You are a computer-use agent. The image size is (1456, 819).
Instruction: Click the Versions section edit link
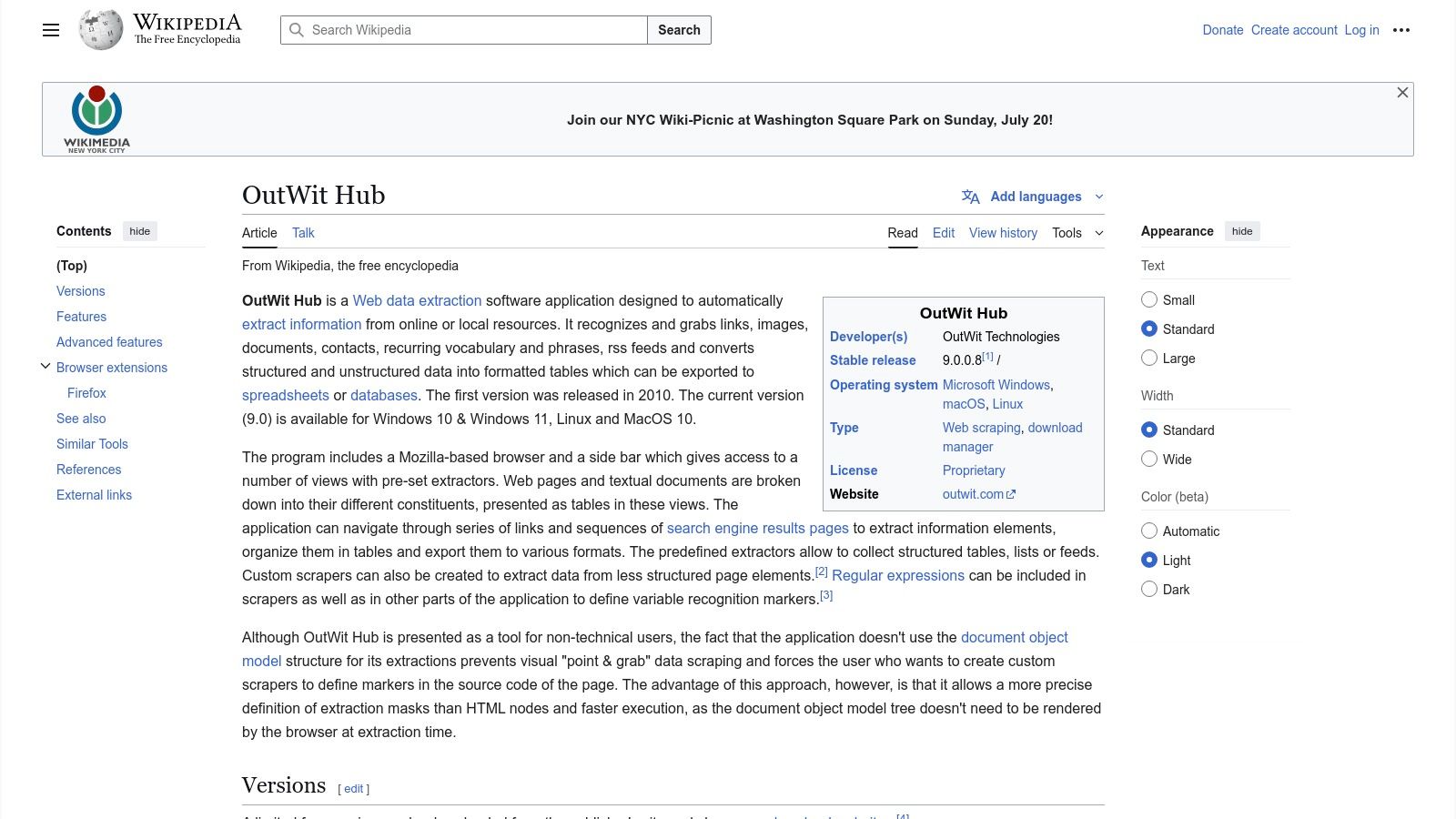point(354,789)
